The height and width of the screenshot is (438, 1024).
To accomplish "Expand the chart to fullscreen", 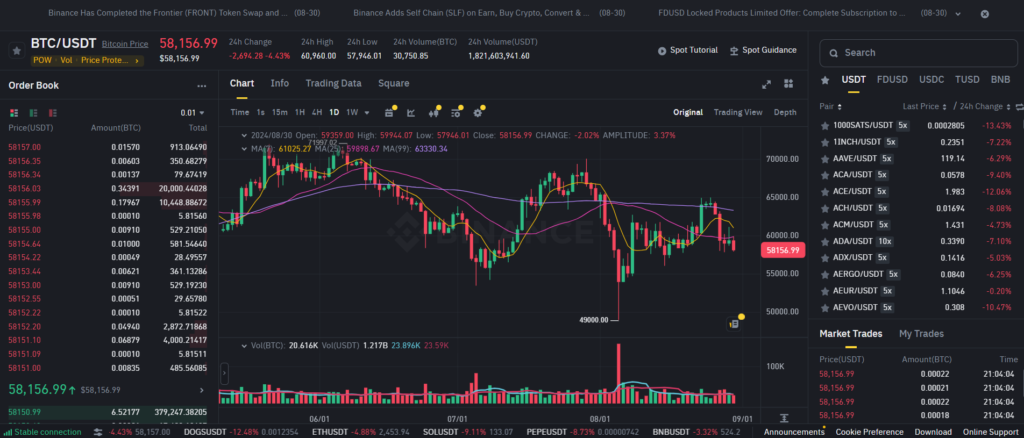I will [766, 84].
